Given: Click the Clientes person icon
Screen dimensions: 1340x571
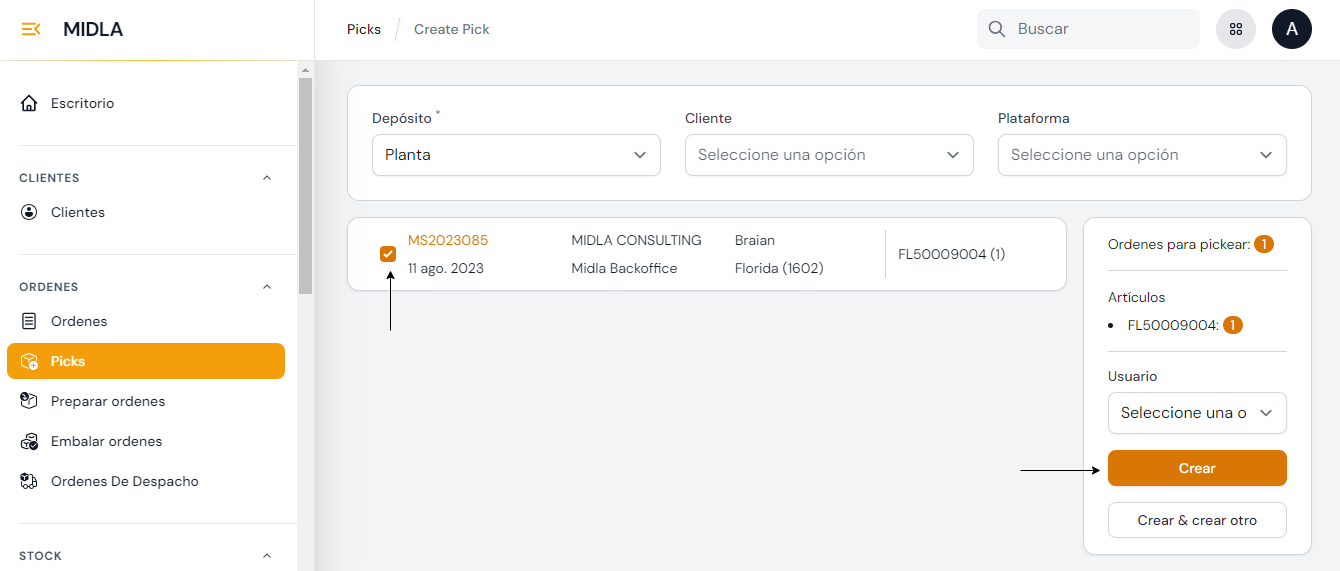Looking at the screenshot, I should [x=29, y=212].
